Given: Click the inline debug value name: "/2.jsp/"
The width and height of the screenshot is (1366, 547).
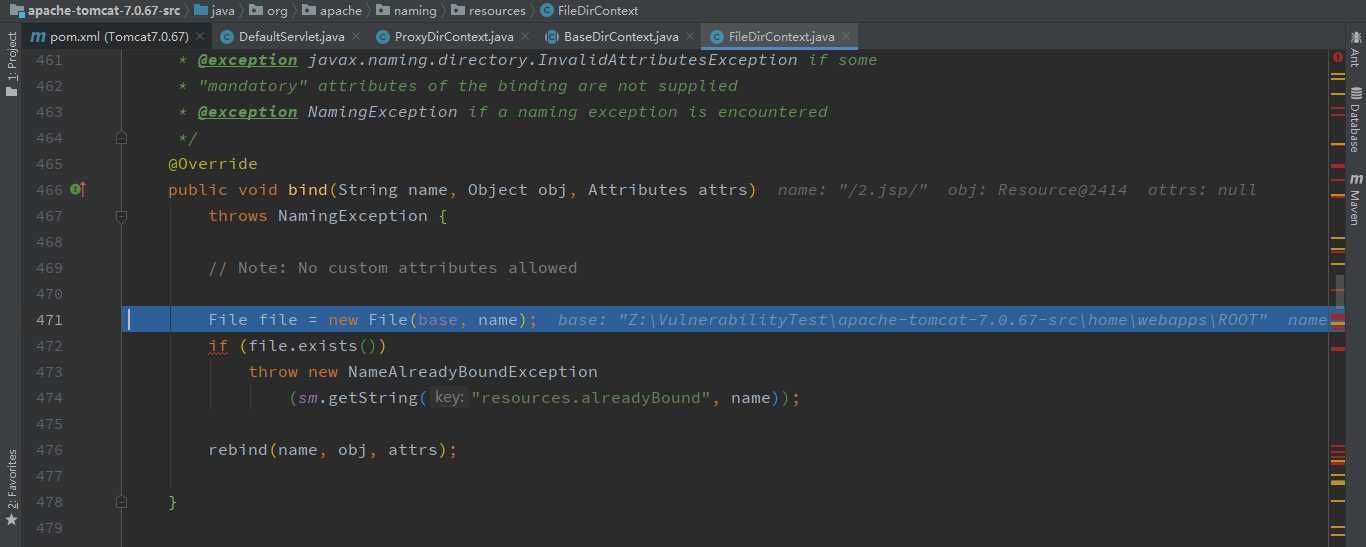Looking at the screenshot, I should (853, 190).
